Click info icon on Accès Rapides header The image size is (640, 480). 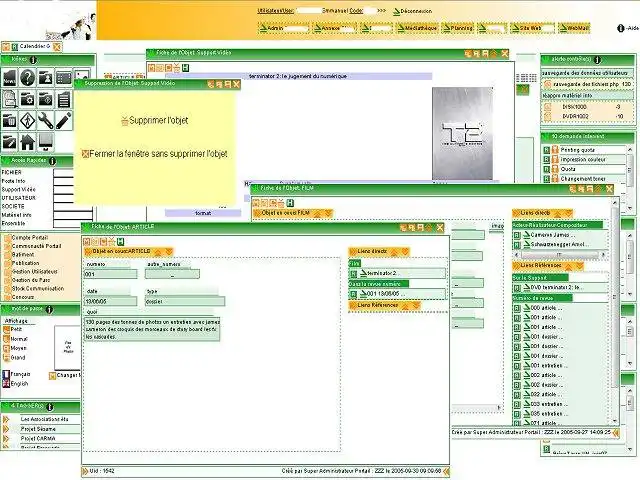(52, 161)
